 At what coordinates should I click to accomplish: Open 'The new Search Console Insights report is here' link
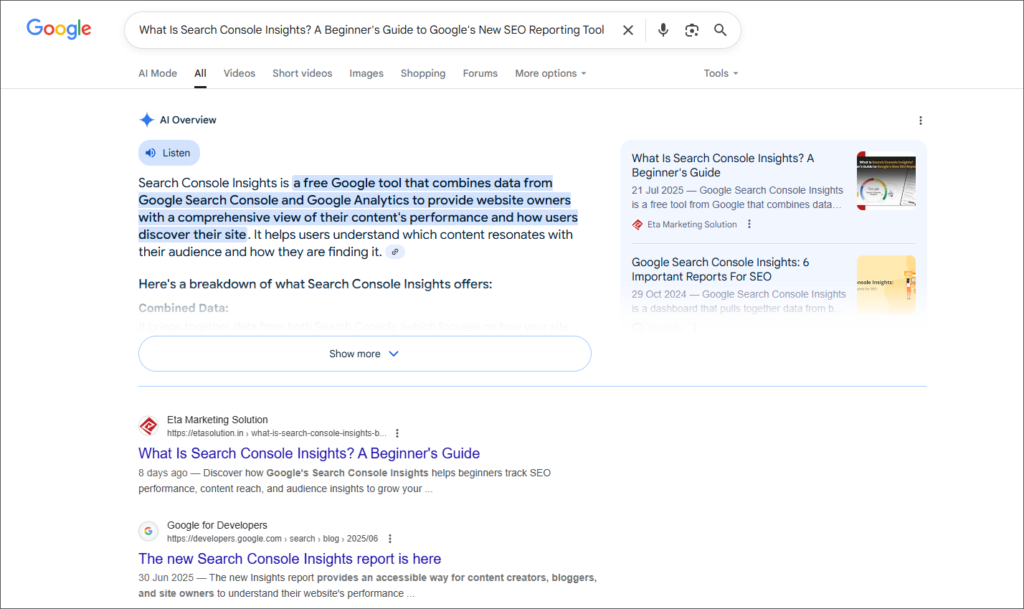tap(289, 559)
